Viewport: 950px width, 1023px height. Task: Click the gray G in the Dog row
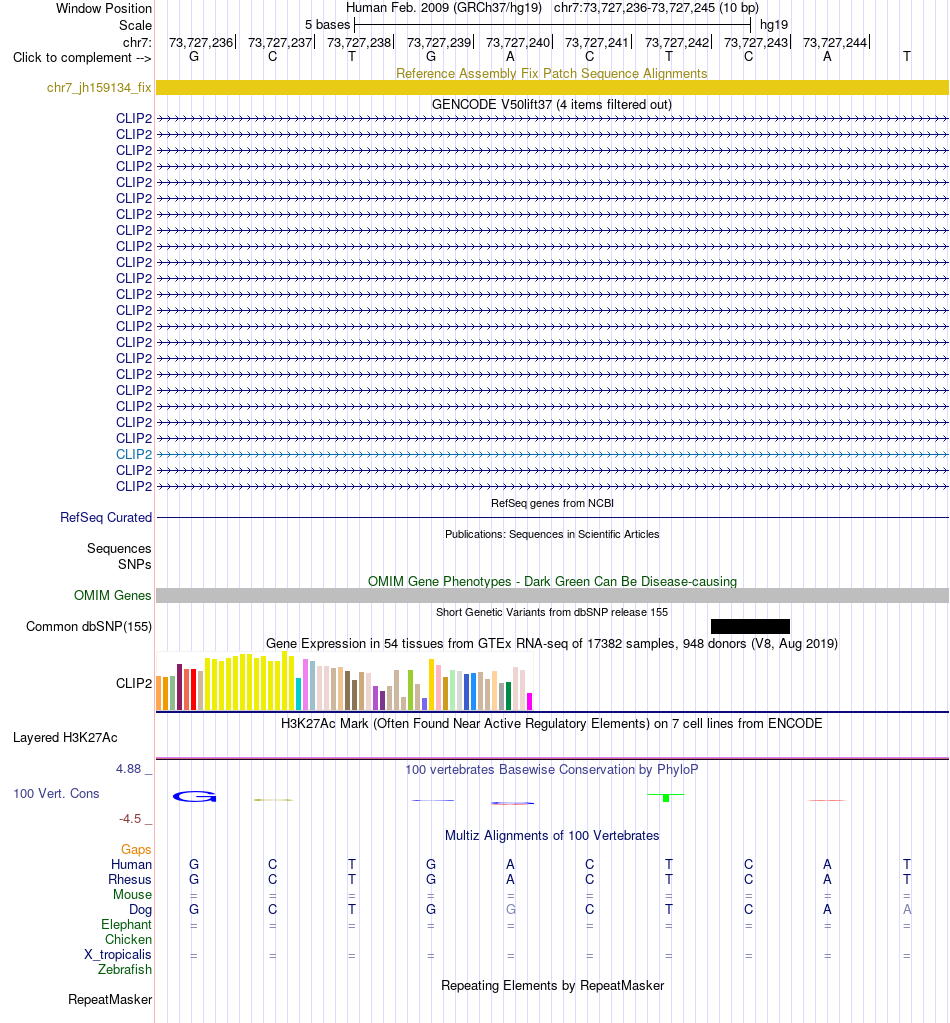pos(511,909)
